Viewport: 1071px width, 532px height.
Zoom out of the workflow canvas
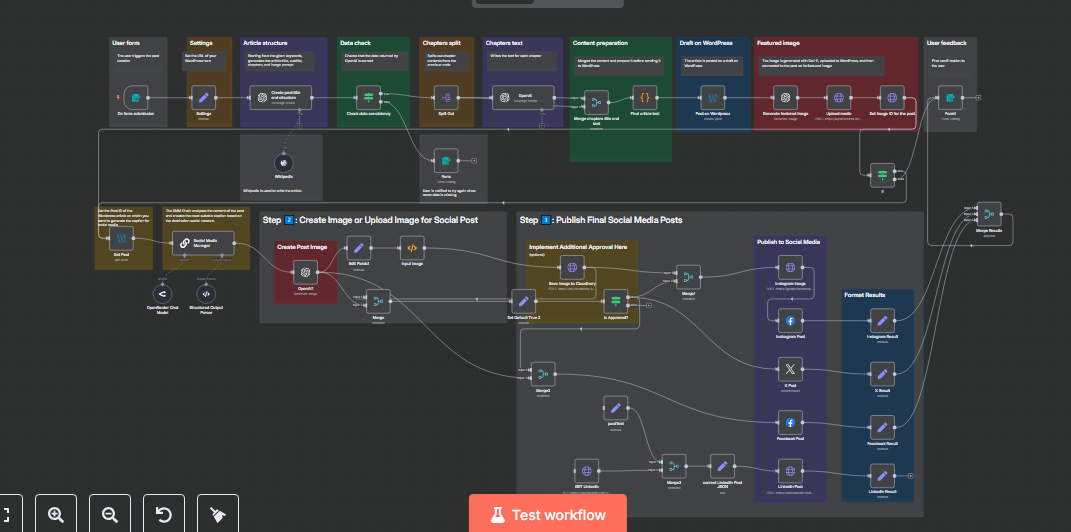[x=110, y=514]
